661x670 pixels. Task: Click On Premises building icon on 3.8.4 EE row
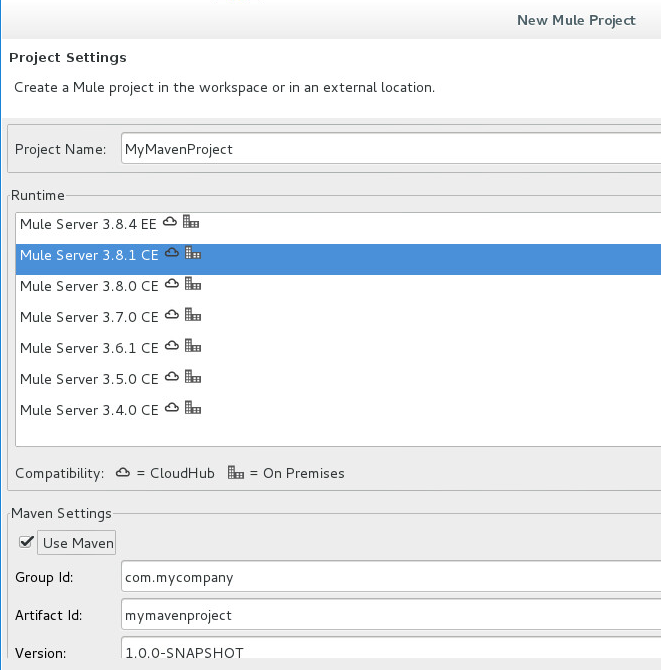click(191, 221)
